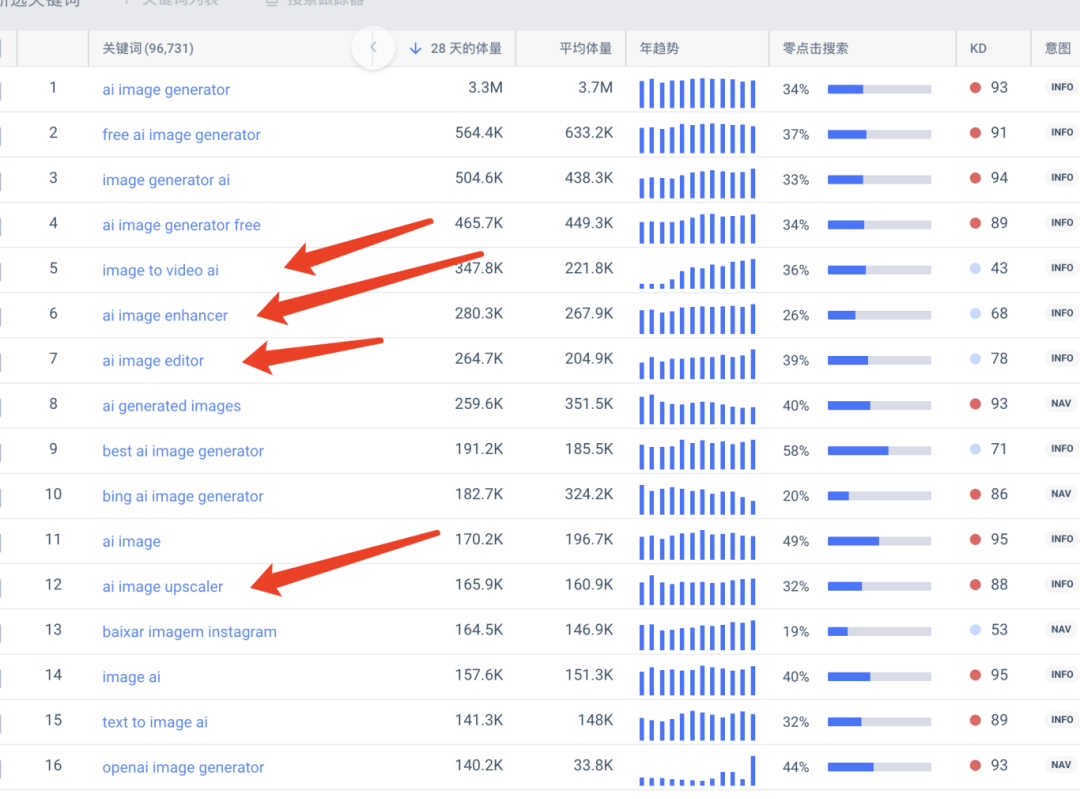This screenshot has width=1080, height=799.
Task: Click the red KD dot for 'ai image generator'
Action: 975,87
